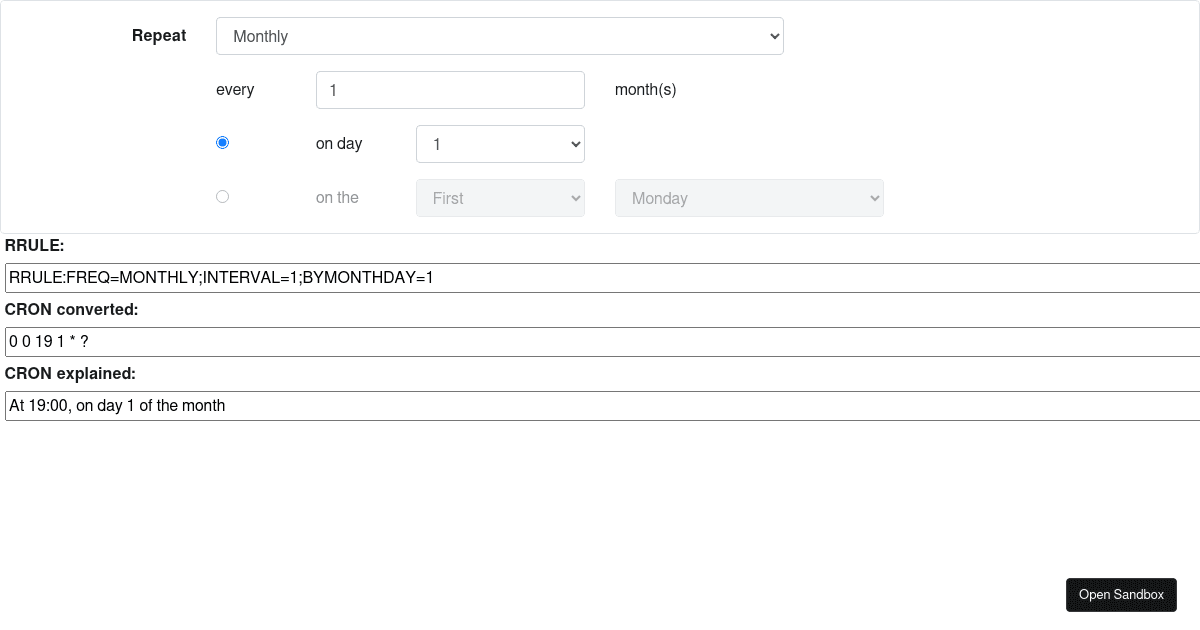Click the 'month(s)' unit label
The height and width of the screenshot is (630, 1200).
[645, 89]
